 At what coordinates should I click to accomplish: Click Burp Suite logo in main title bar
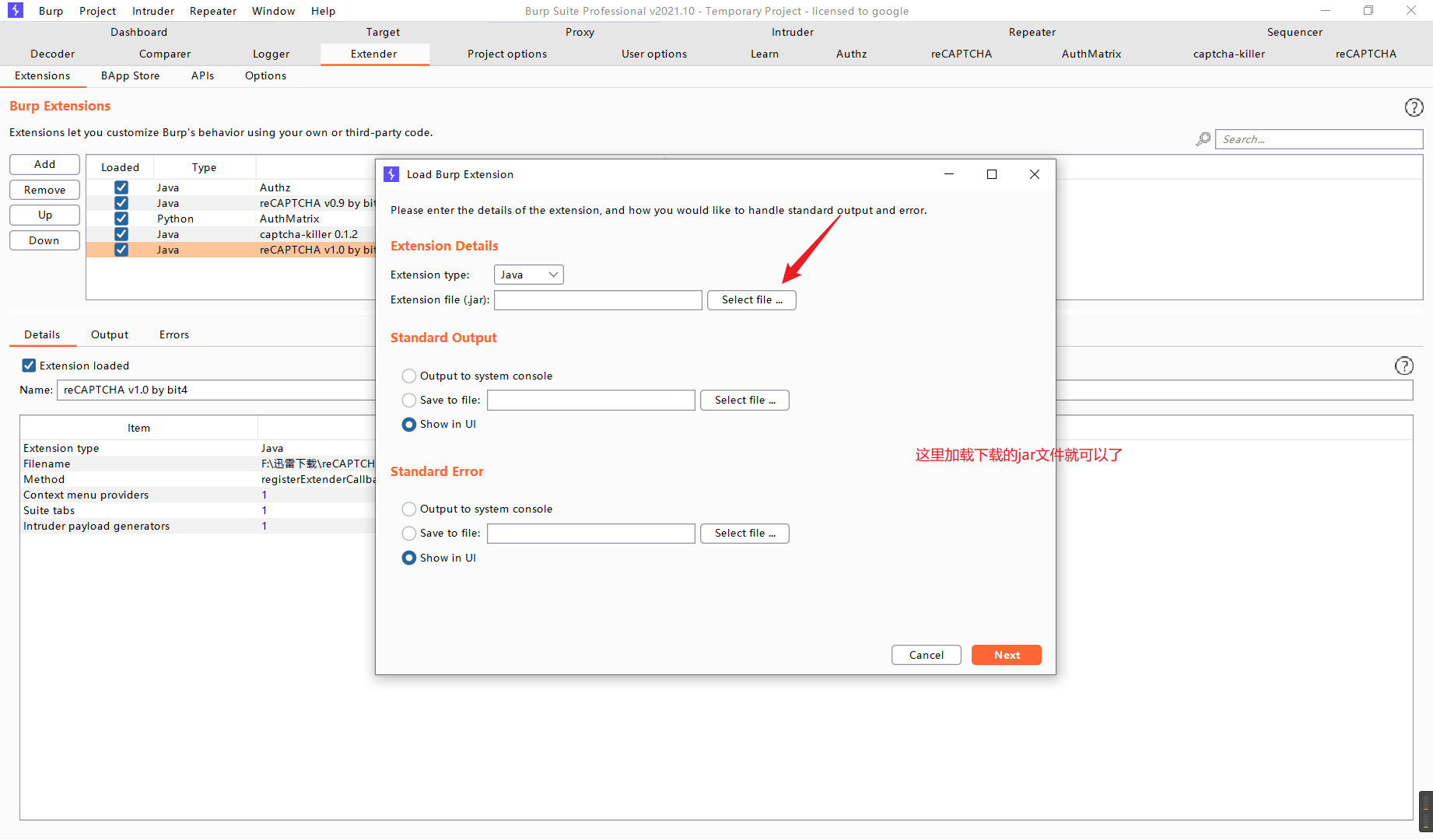click(16, 10)
